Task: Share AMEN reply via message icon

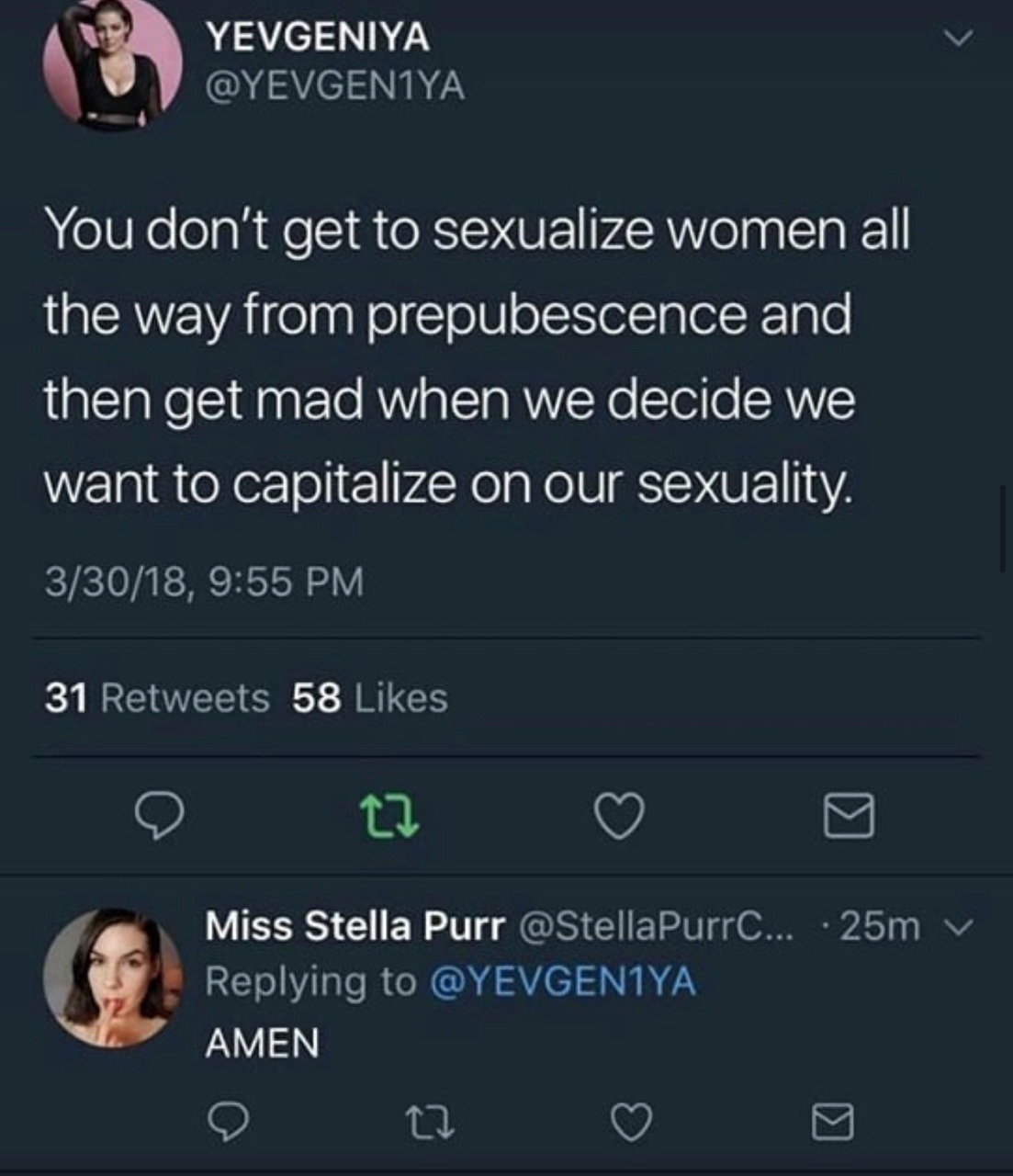Action: coord(833,1122)
